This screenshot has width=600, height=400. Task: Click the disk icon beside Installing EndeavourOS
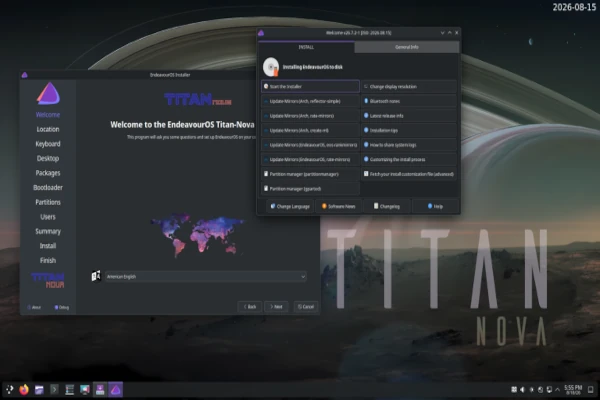(271, 67)
